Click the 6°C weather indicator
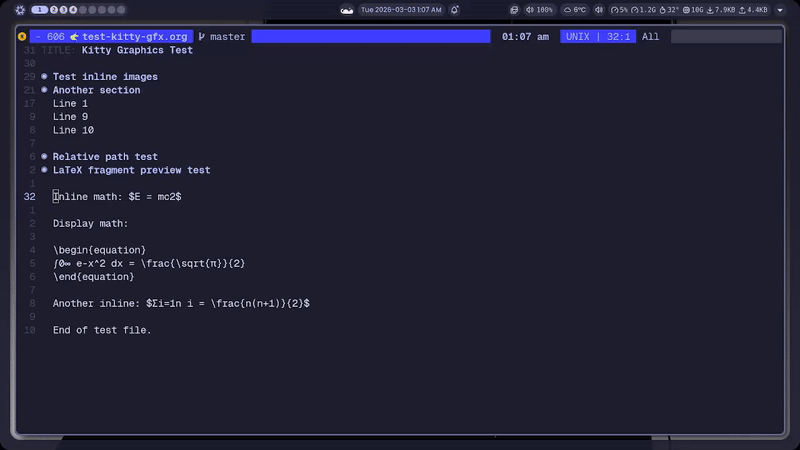This screenshot has width=800, height=450. pyautogui.click(x=575, y=10)
